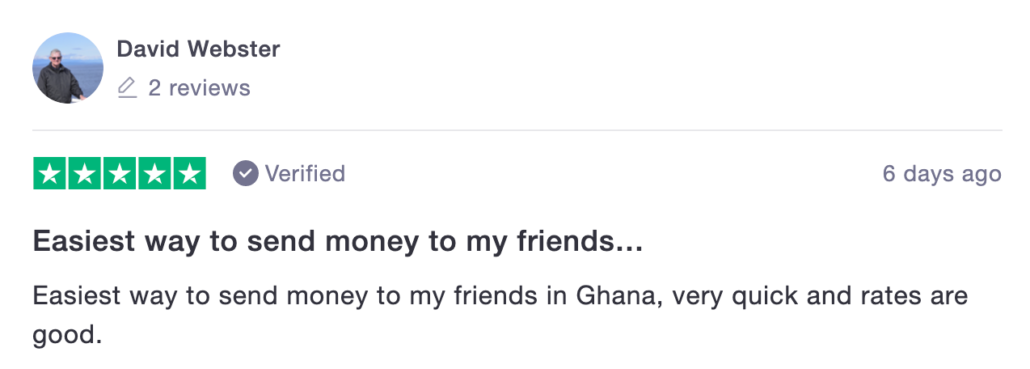Click the pencil icon beside review count
This screenshot has width=1030, height=369.
point(127,88)
